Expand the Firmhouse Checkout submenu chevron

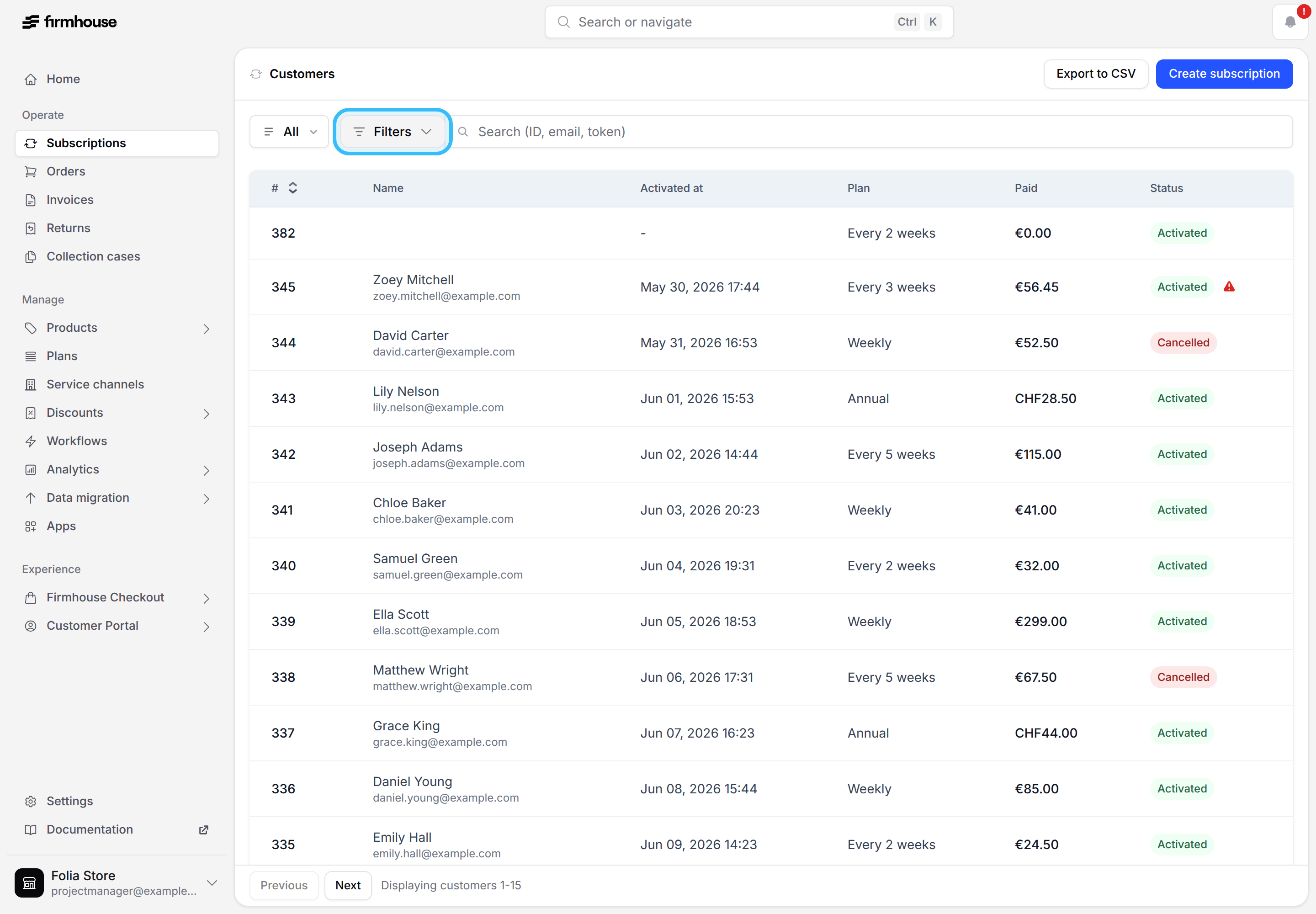[x=206, y=599]
